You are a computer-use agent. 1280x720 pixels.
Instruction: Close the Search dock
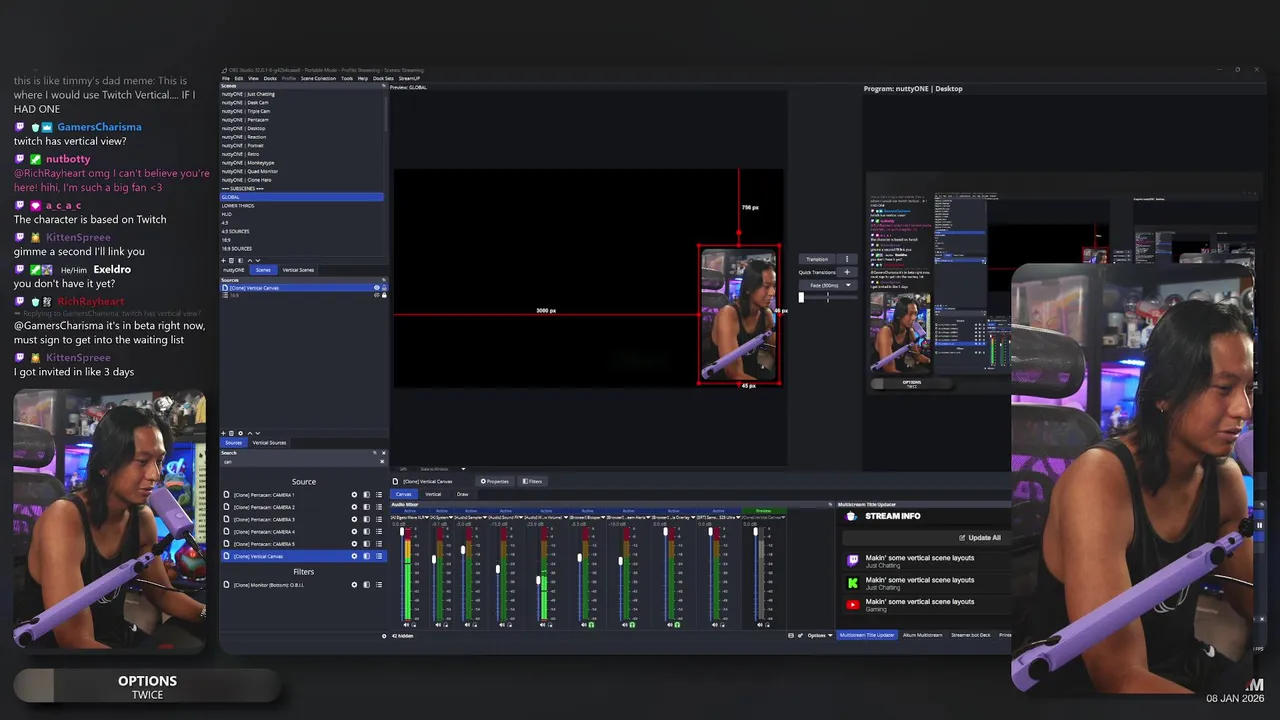click(384, 453)
